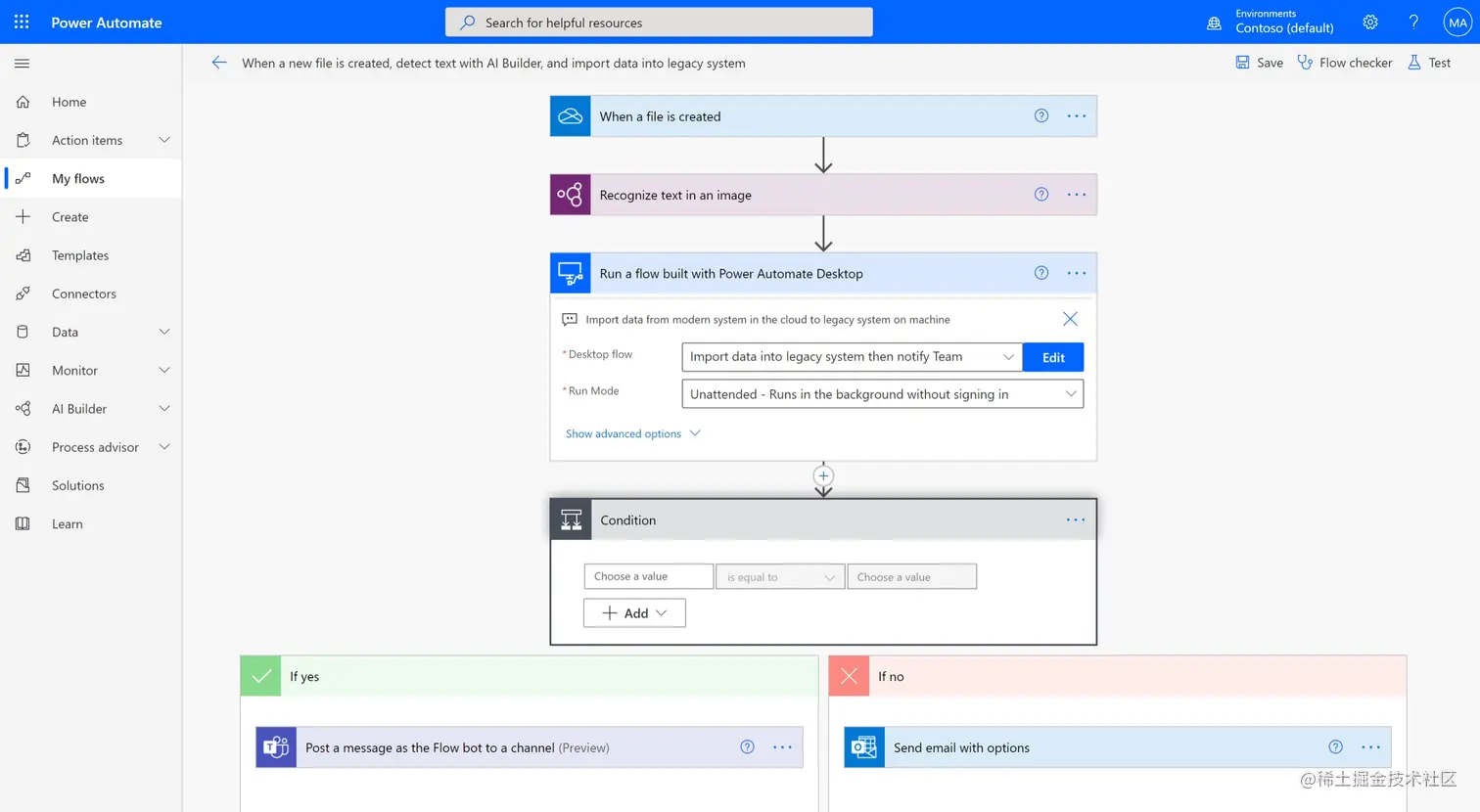Insert a new step via plus connector

point(823,476)
